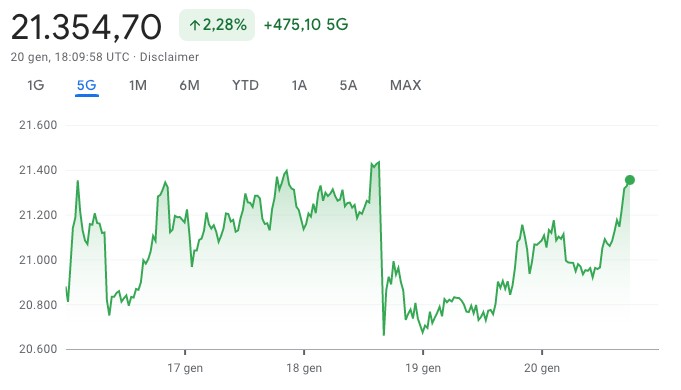Open the Disclaimer link
This screenshot has height=390, width=681.
pyautogui.click(x=169, y=57)
